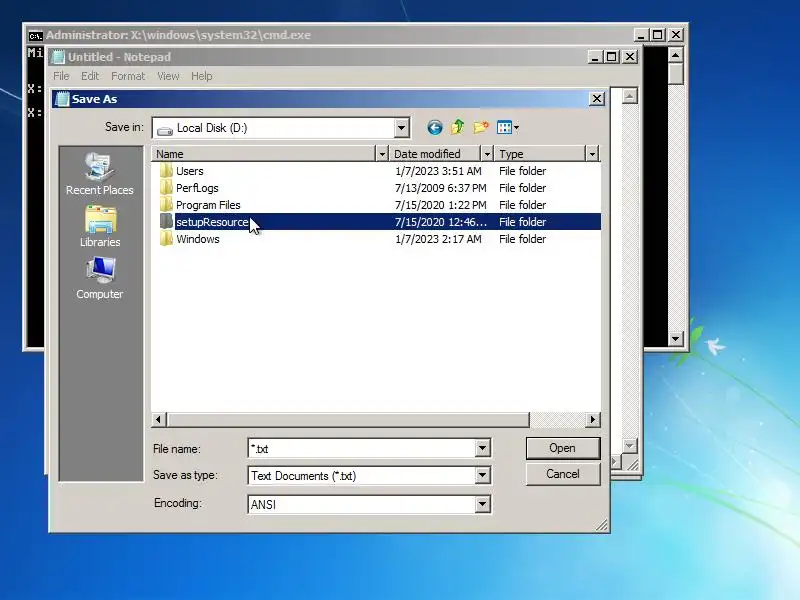Go up one level with folder-up icon
800x600 pixels.
(458, 127)
